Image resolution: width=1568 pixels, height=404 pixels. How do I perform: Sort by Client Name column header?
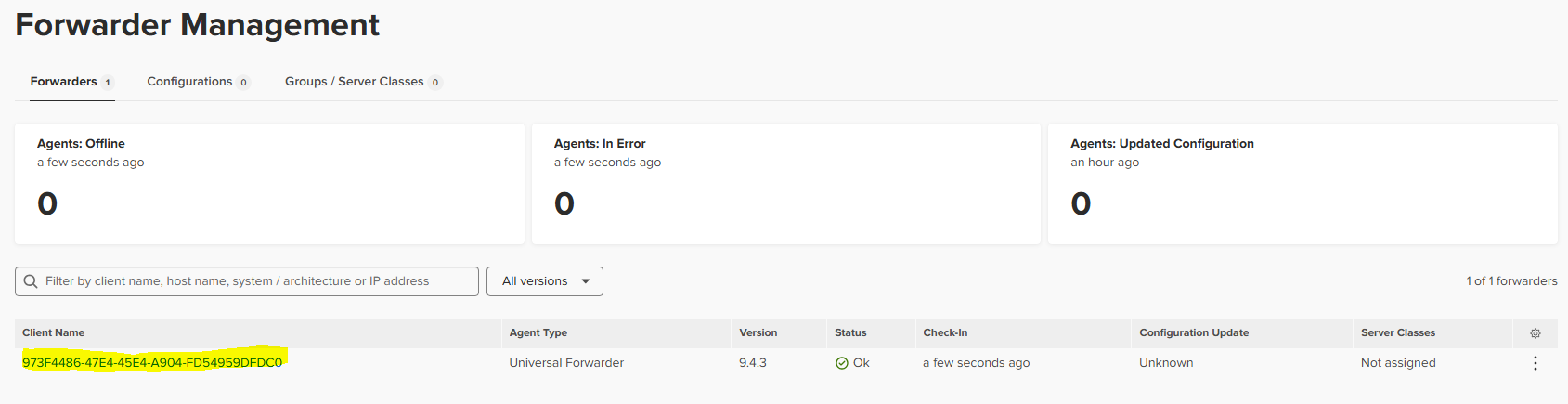(x=53, y=332)
